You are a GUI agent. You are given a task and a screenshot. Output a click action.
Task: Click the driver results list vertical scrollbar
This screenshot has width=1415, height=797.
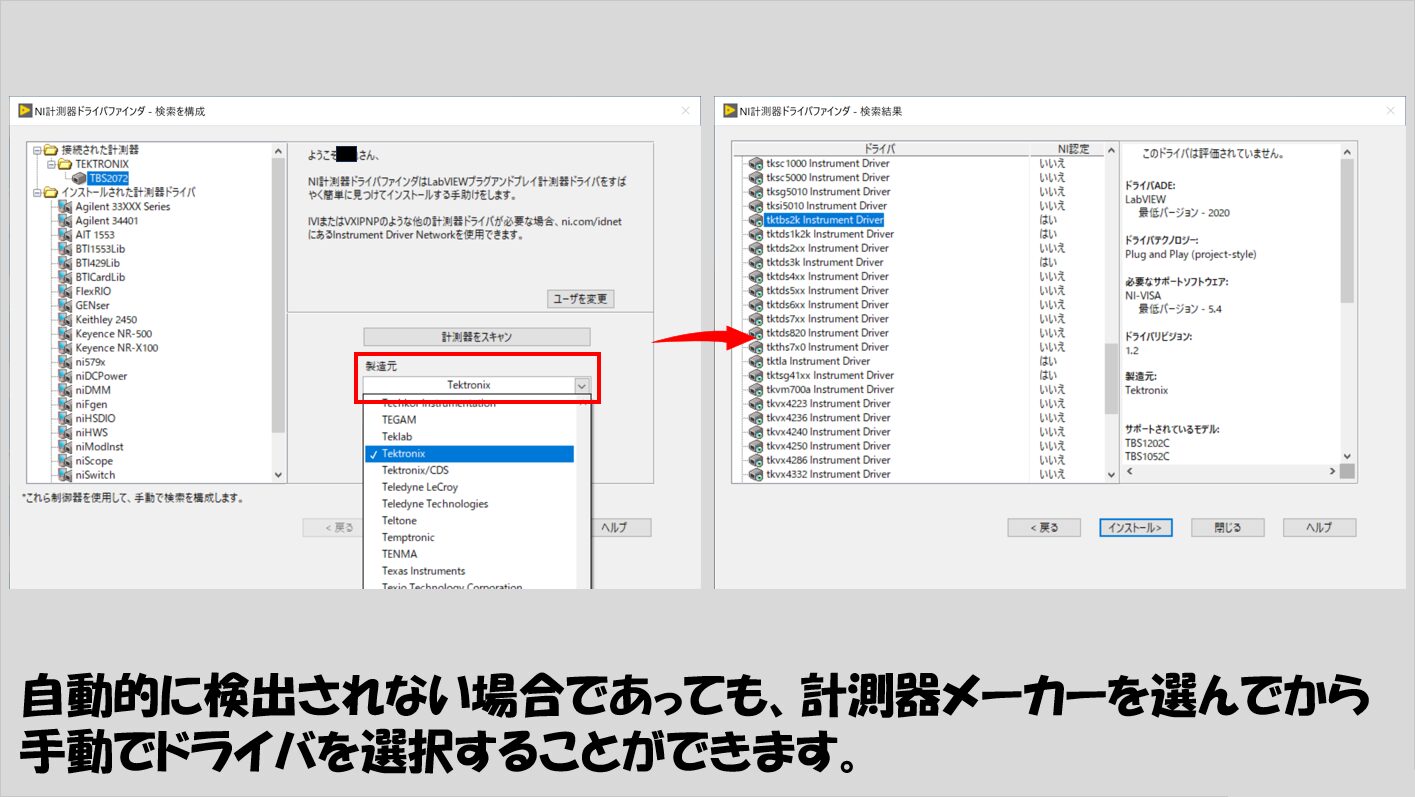coord(1111,313)
